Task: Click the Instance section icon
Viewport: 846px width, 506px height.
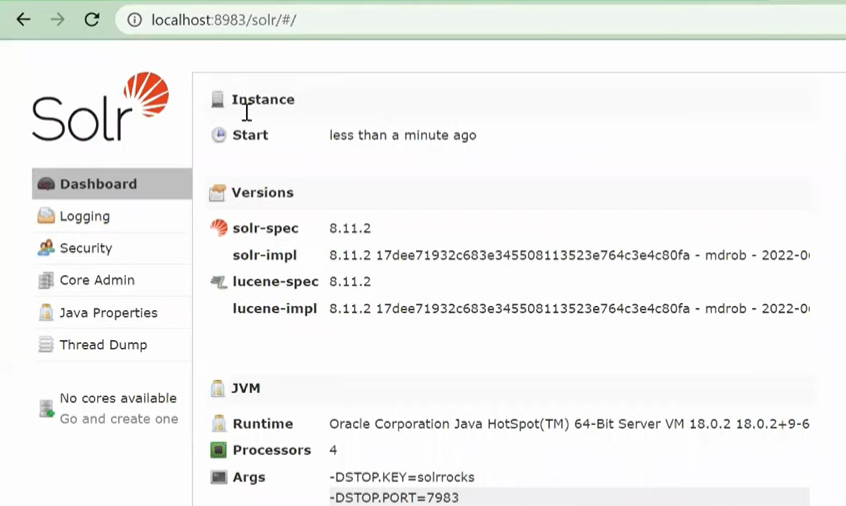Action: (217, 99)
